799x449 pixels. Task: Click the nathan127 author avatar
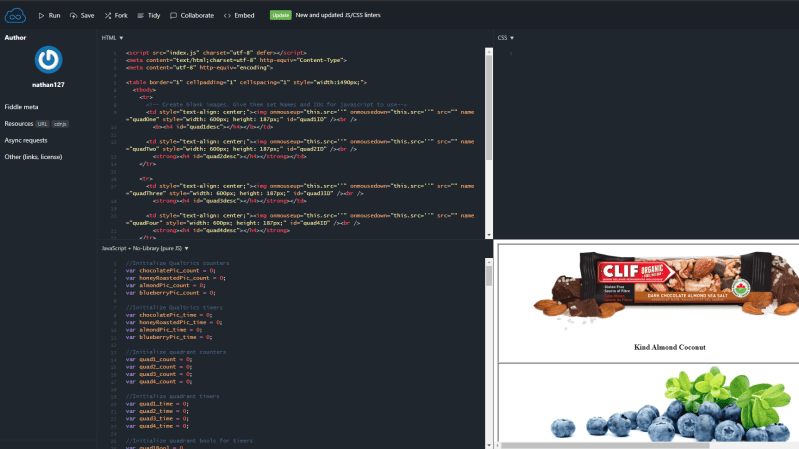(x=48, y=60)
